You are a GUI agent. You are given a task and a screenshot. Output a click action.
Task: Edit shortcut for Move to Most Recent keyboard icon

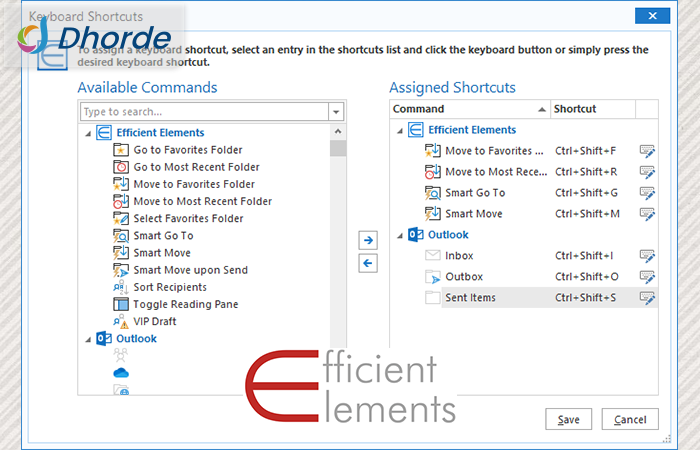pyautogui.click(x=647, y=172)
